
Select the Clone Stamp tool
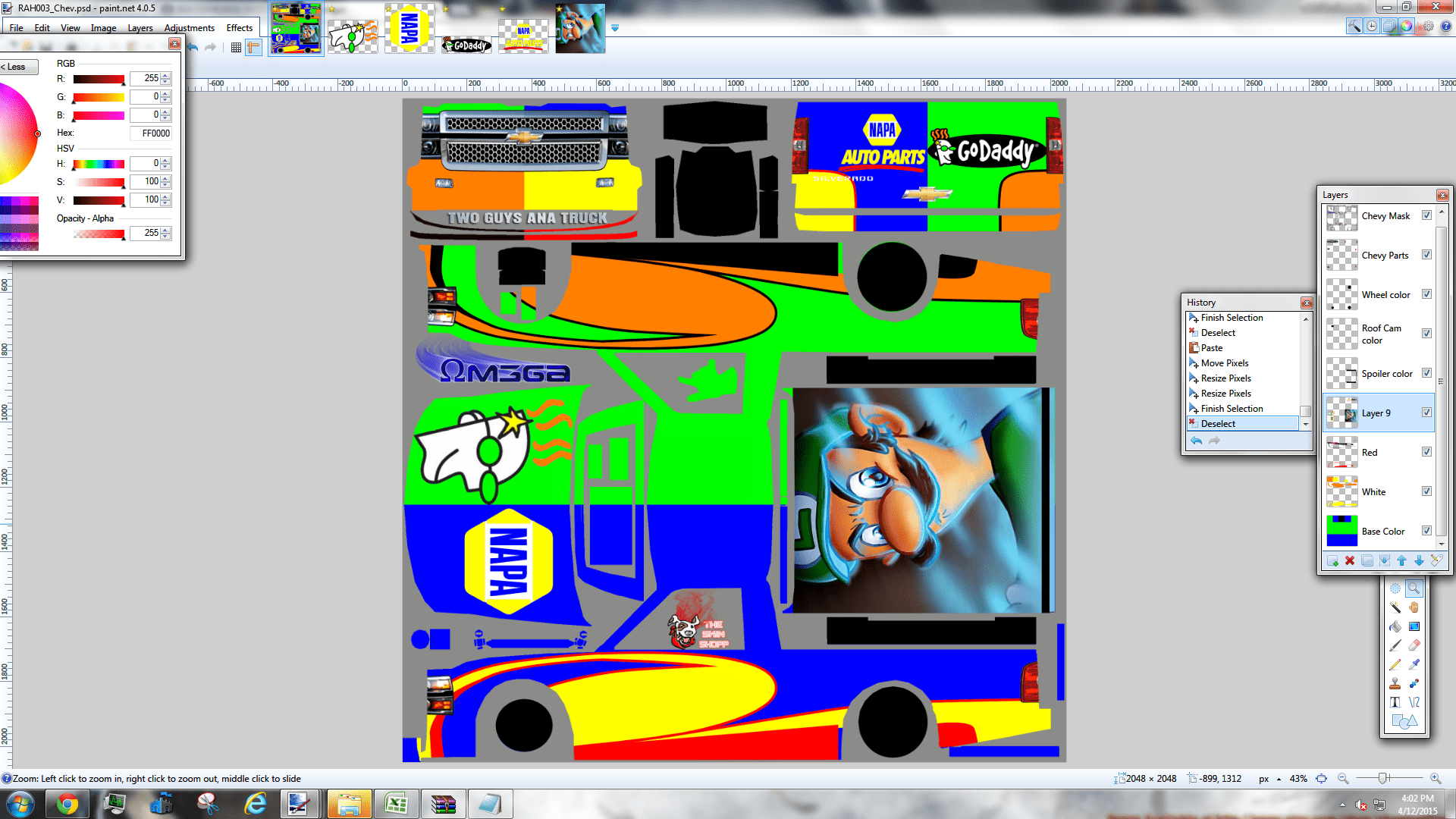[x=1395, y=683]
